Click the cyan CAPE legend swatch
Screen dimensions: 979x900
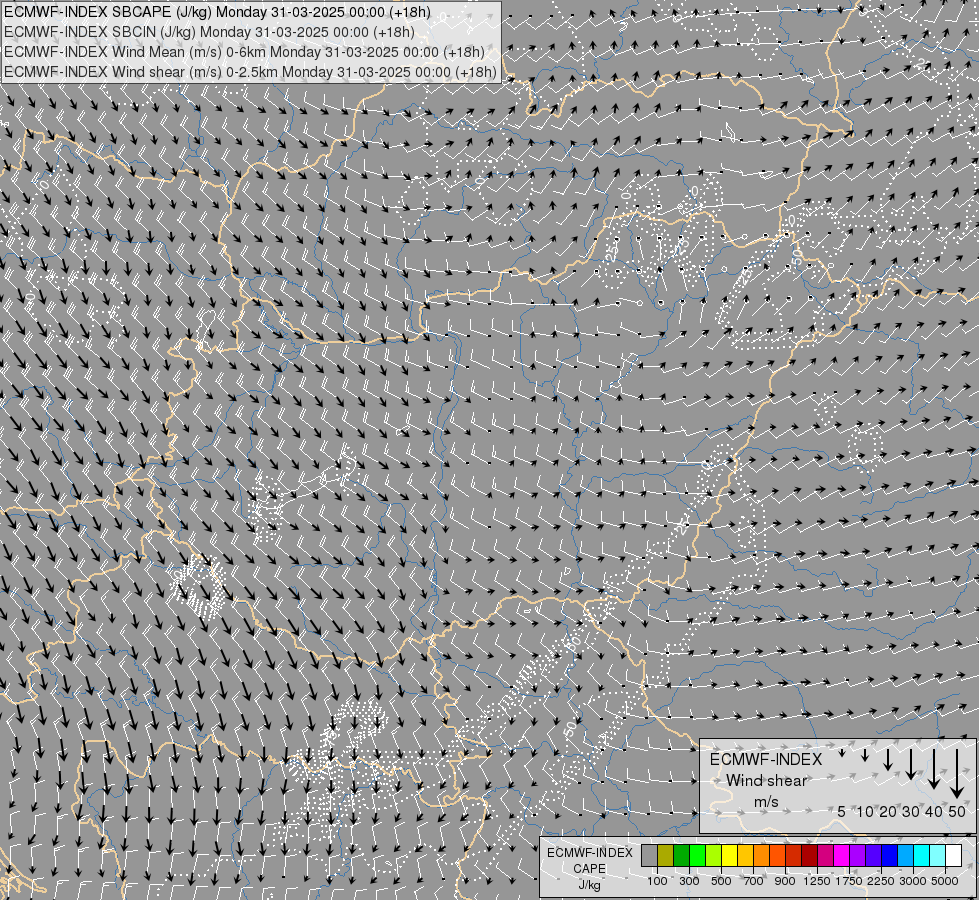(x=922, y=855)
